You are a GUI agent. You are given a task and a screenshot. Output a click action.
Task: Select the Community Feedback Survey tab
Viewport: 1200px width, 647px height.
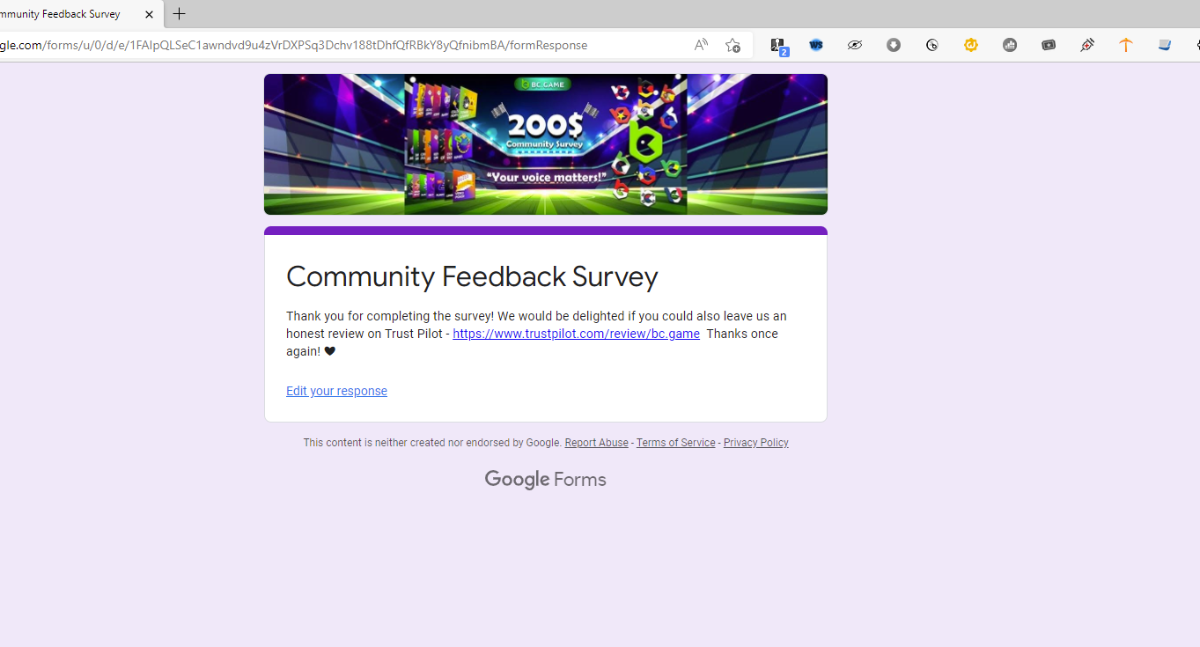(62, 14)
